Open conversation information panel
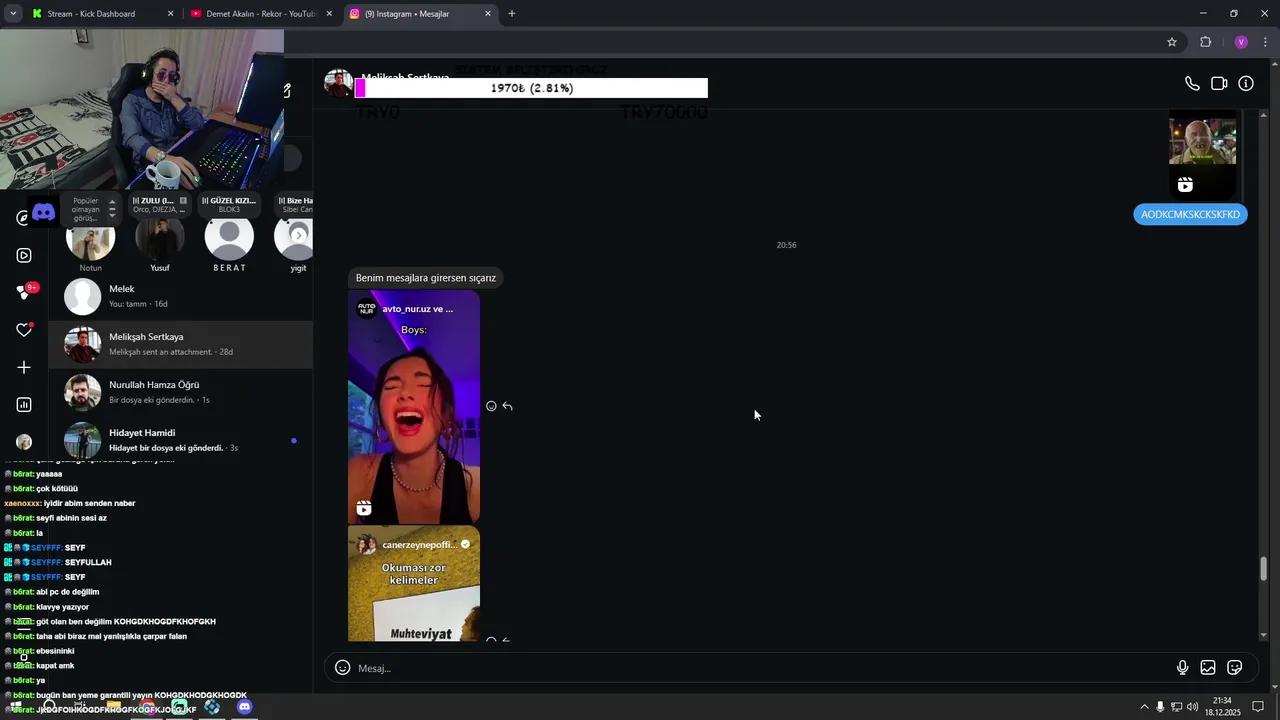Image resolution: width=1280 pixels, height=720 pixels. (1246, 84)
